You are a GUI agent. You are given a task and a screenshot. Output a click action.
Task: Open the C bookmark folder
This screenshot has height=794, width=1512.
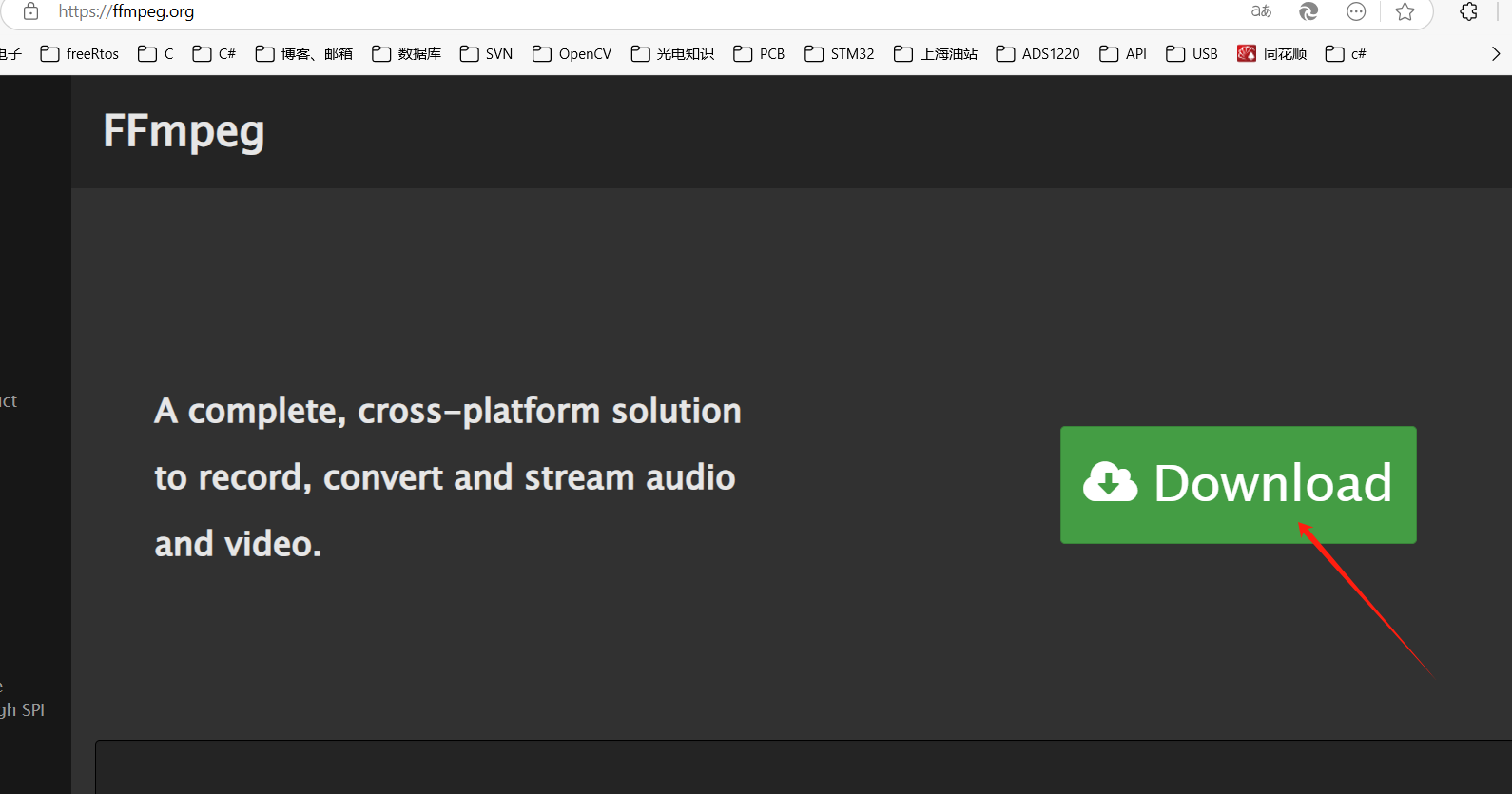156,54
